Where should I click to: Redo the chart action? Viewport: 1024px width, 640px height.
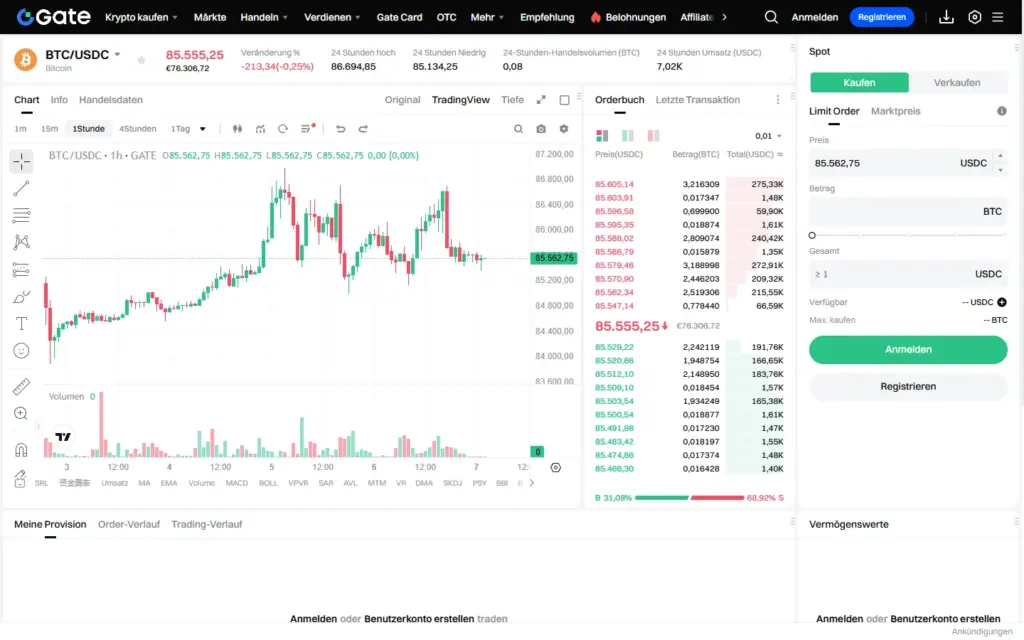(x=363, y=129)
